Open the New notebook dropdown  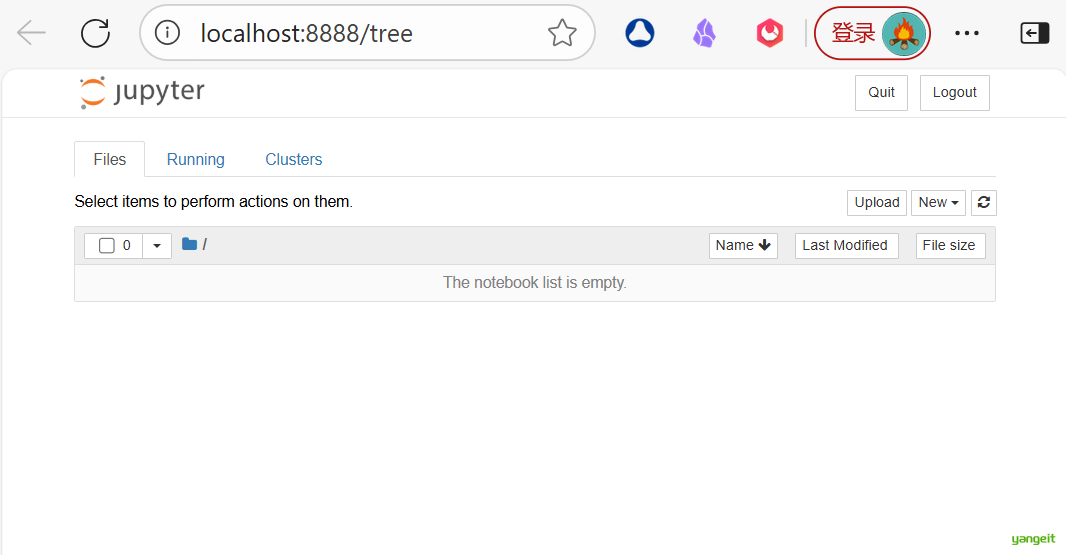[x=938, y=202]
